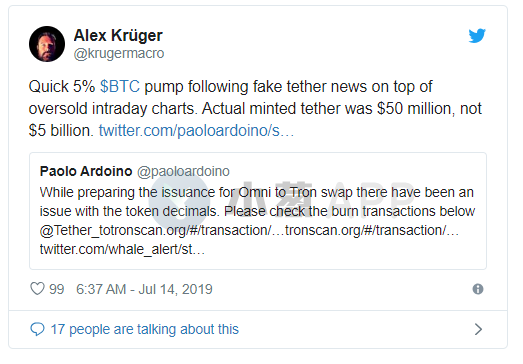Open the Alex Krüger display name

118,35
